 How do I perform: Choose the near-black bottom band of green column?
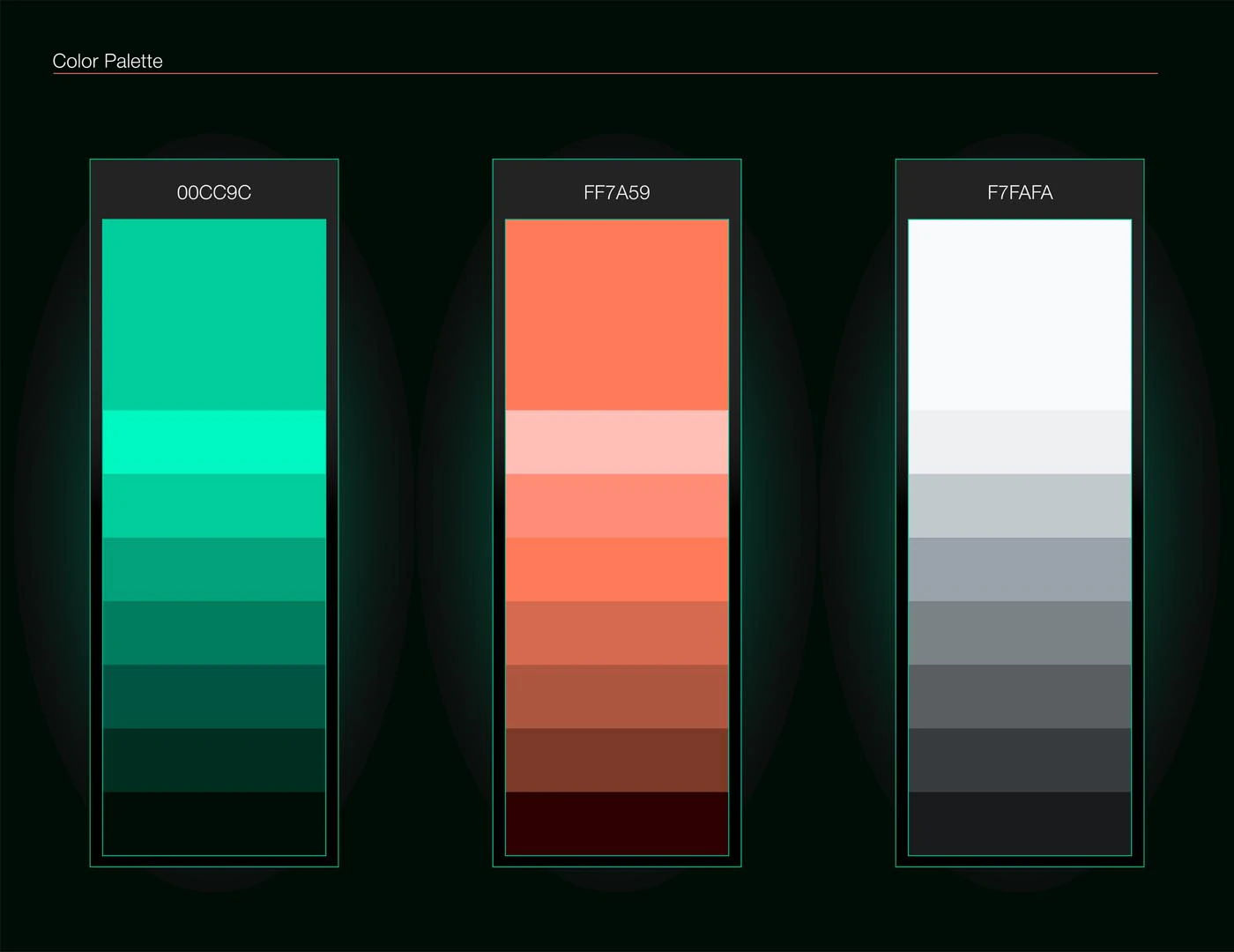214,823
